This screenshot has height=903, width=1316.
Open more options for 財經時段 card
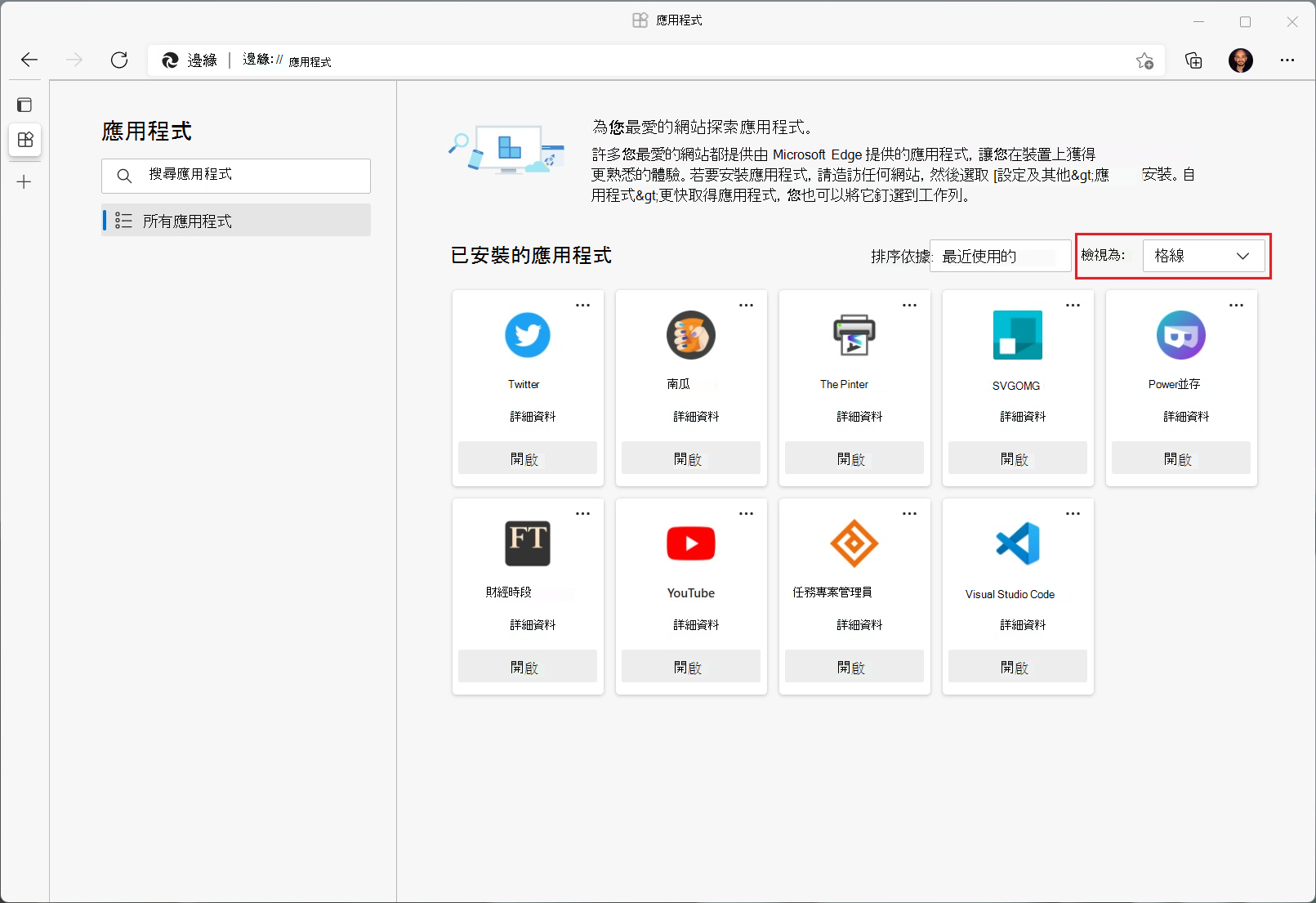[582, 514]
